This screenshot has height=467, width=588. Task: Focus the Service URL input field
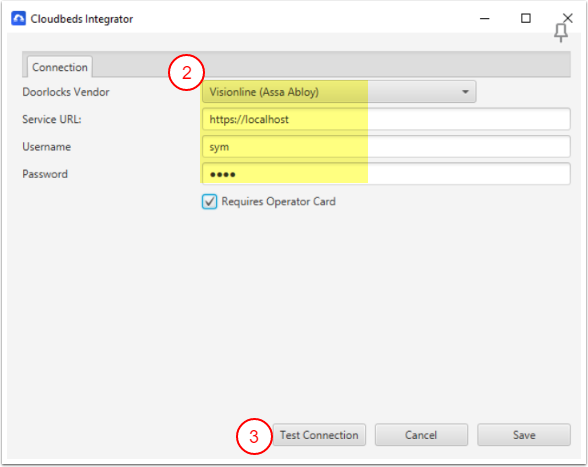[386, 119]
